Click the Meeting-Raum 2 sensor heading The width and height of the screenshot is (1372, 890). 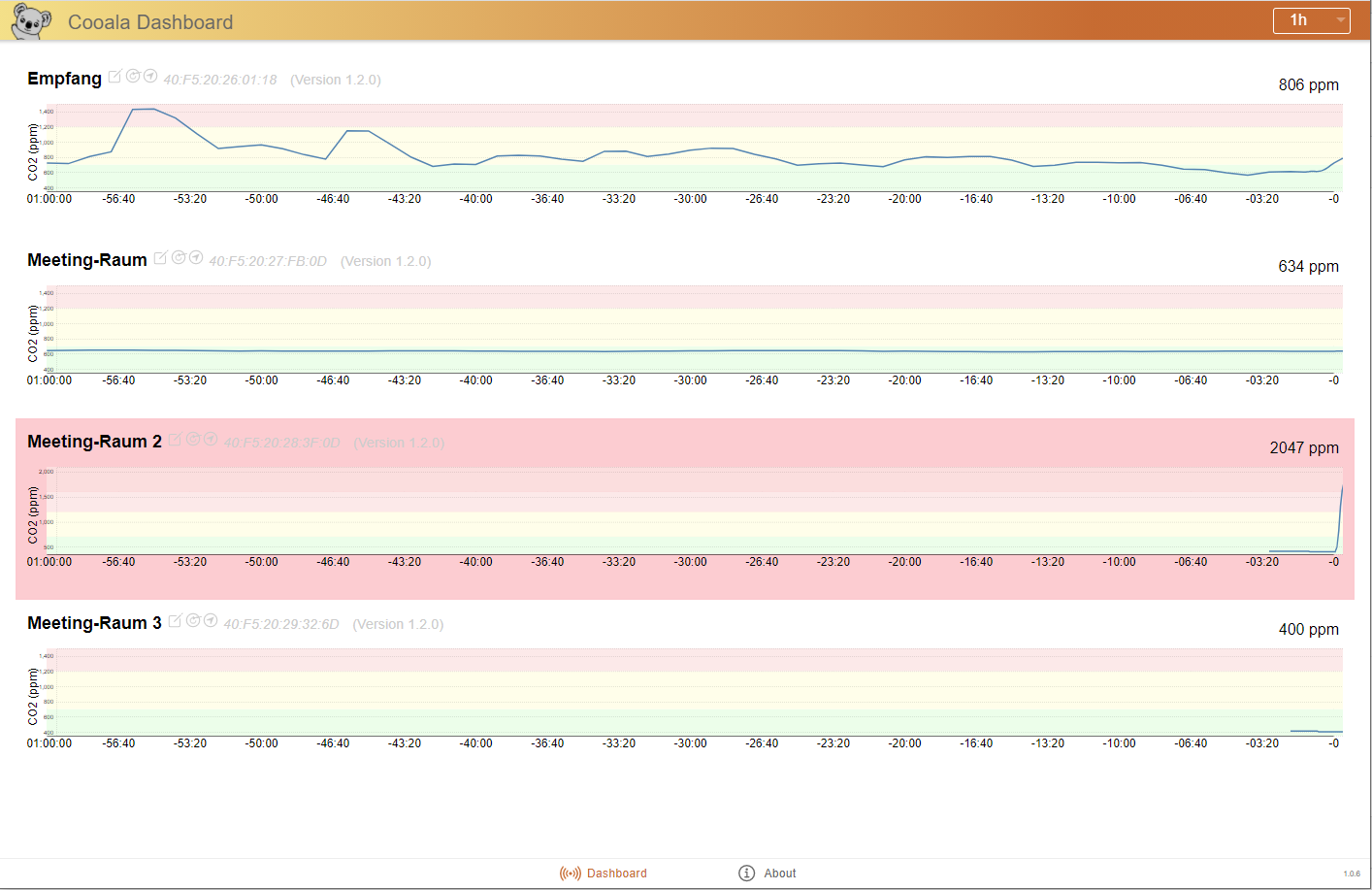pyautogui.click(x=94, y=442)
